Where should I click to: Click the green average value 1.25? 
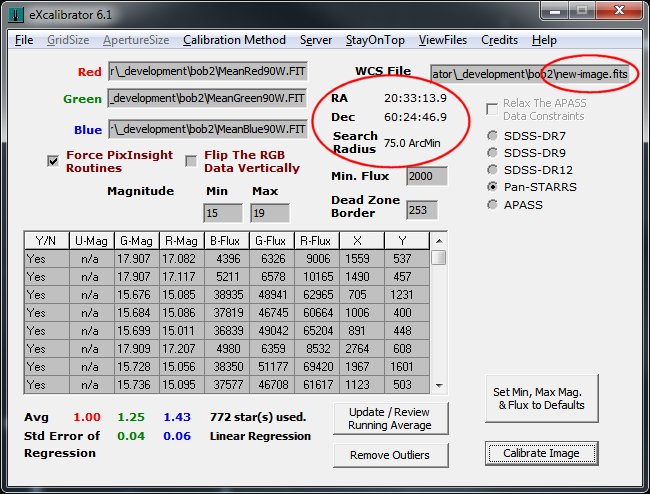click(x=131, y=417)
